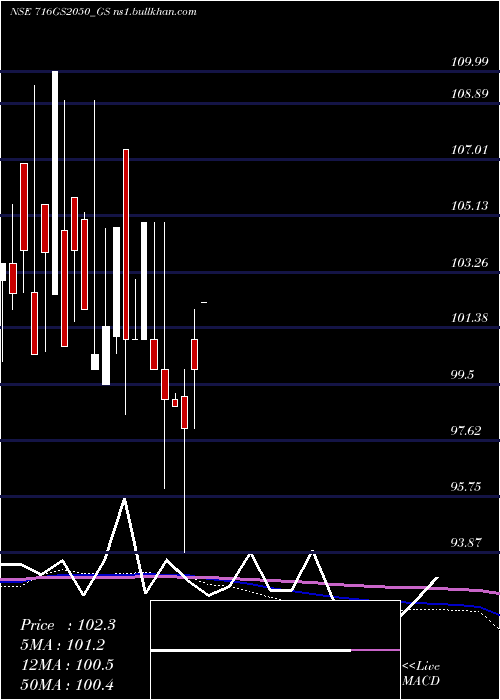Click the 109.99 price axis label

point(469,62)
